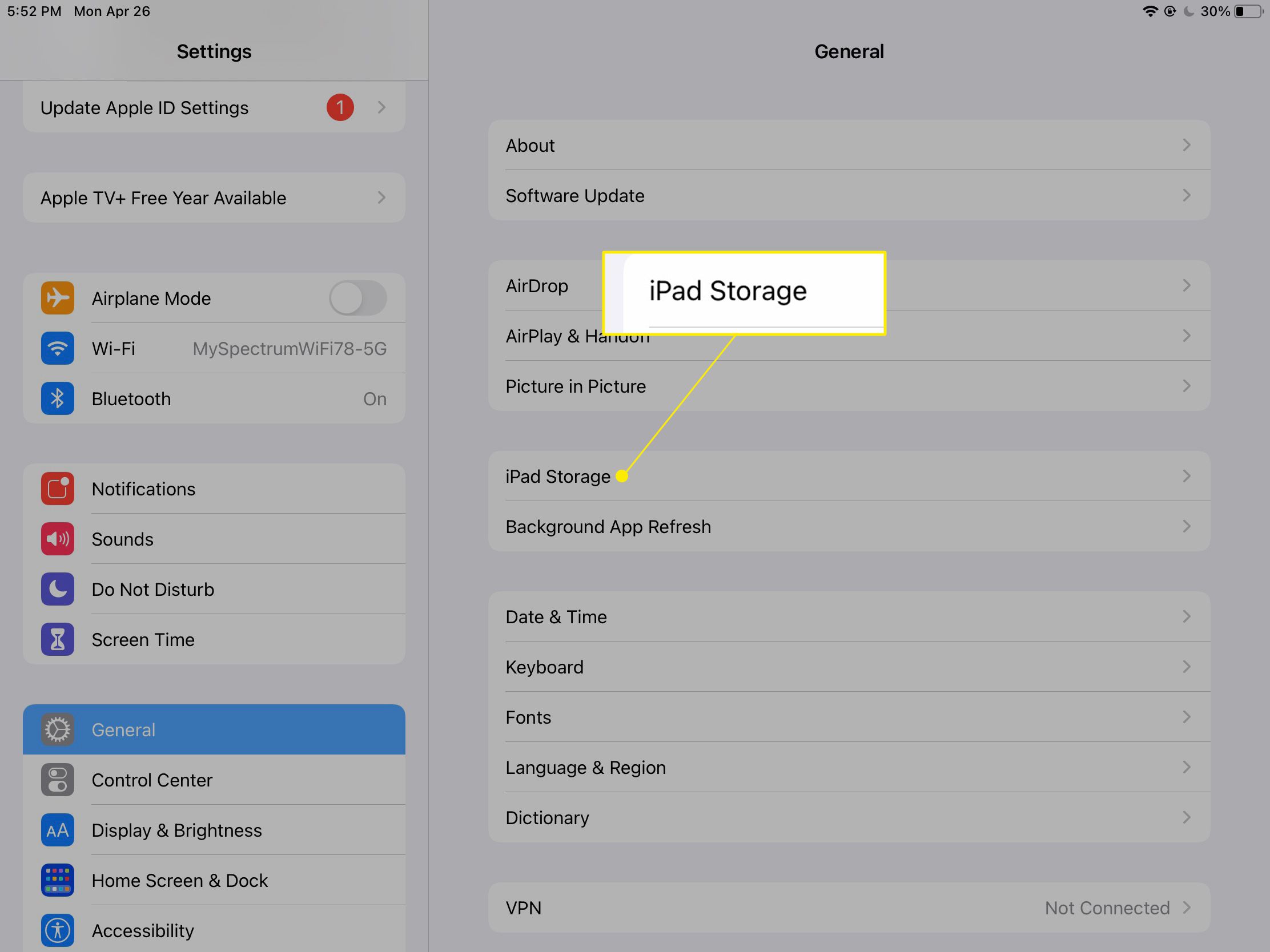
Task: Expand the iPad Storage chevron
Action: [1187, 477]
